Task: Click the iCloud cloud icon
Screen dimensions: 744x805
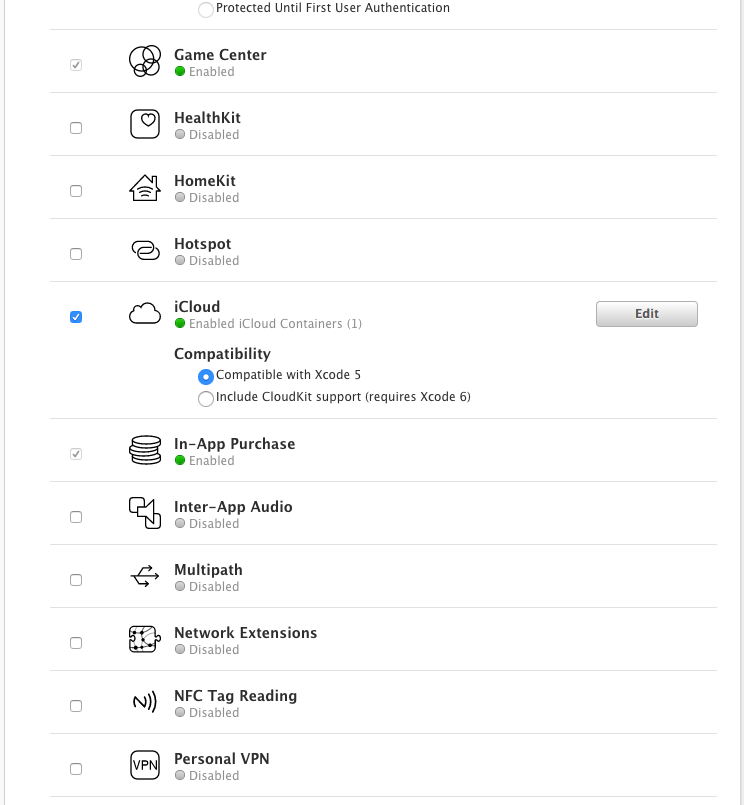Action: (145, 313)
